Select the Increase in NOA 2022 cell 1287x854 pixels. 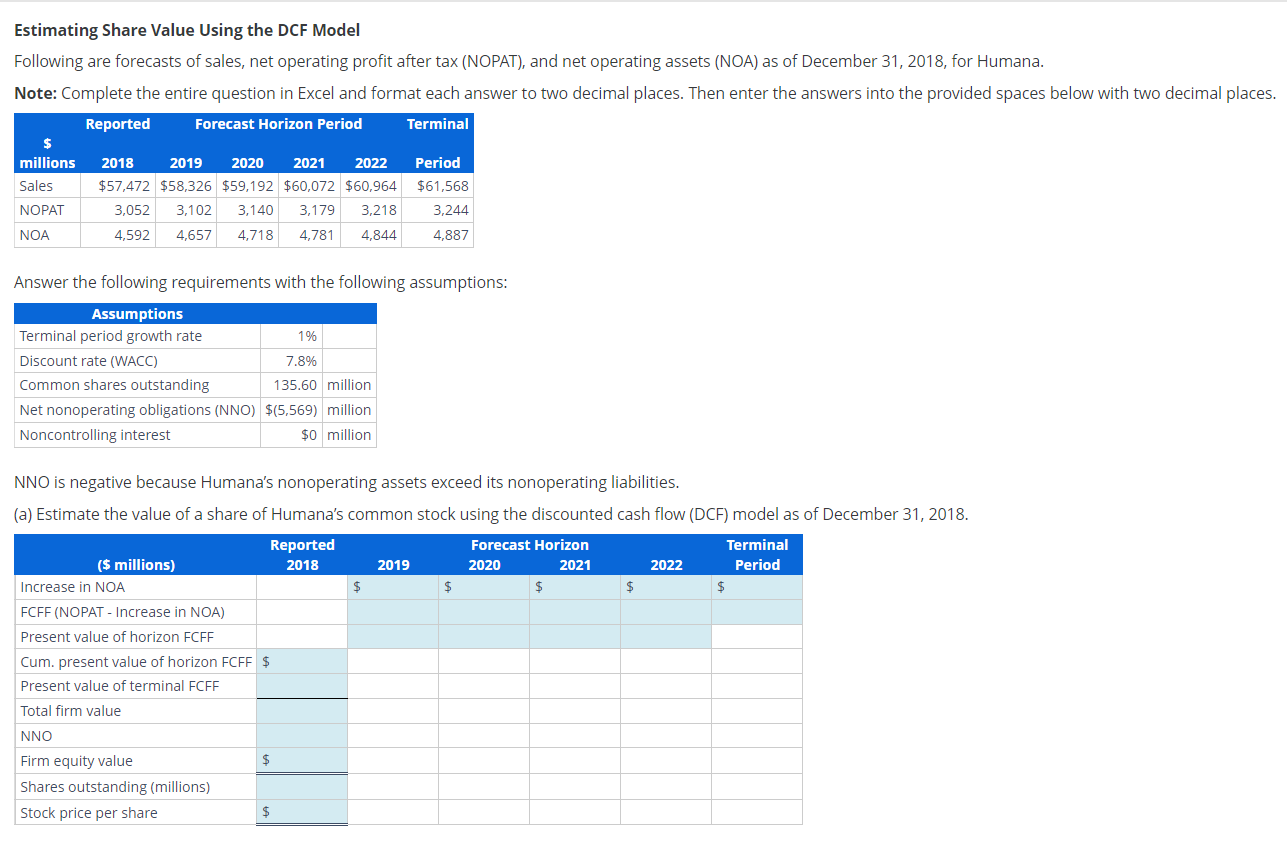click(x=667, y=587)
